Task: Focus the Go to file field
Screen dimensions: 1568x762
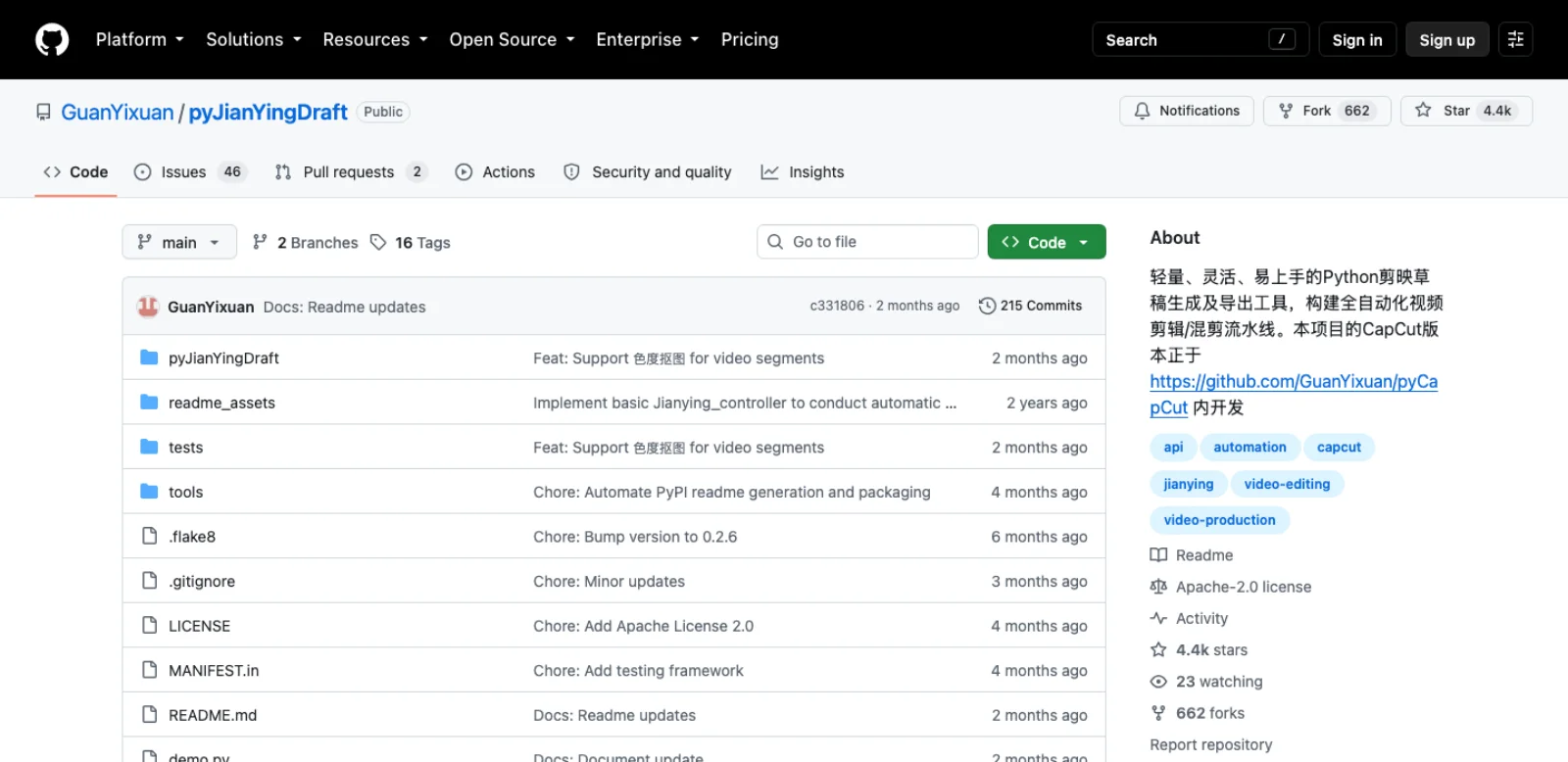Action: point(867,242)
